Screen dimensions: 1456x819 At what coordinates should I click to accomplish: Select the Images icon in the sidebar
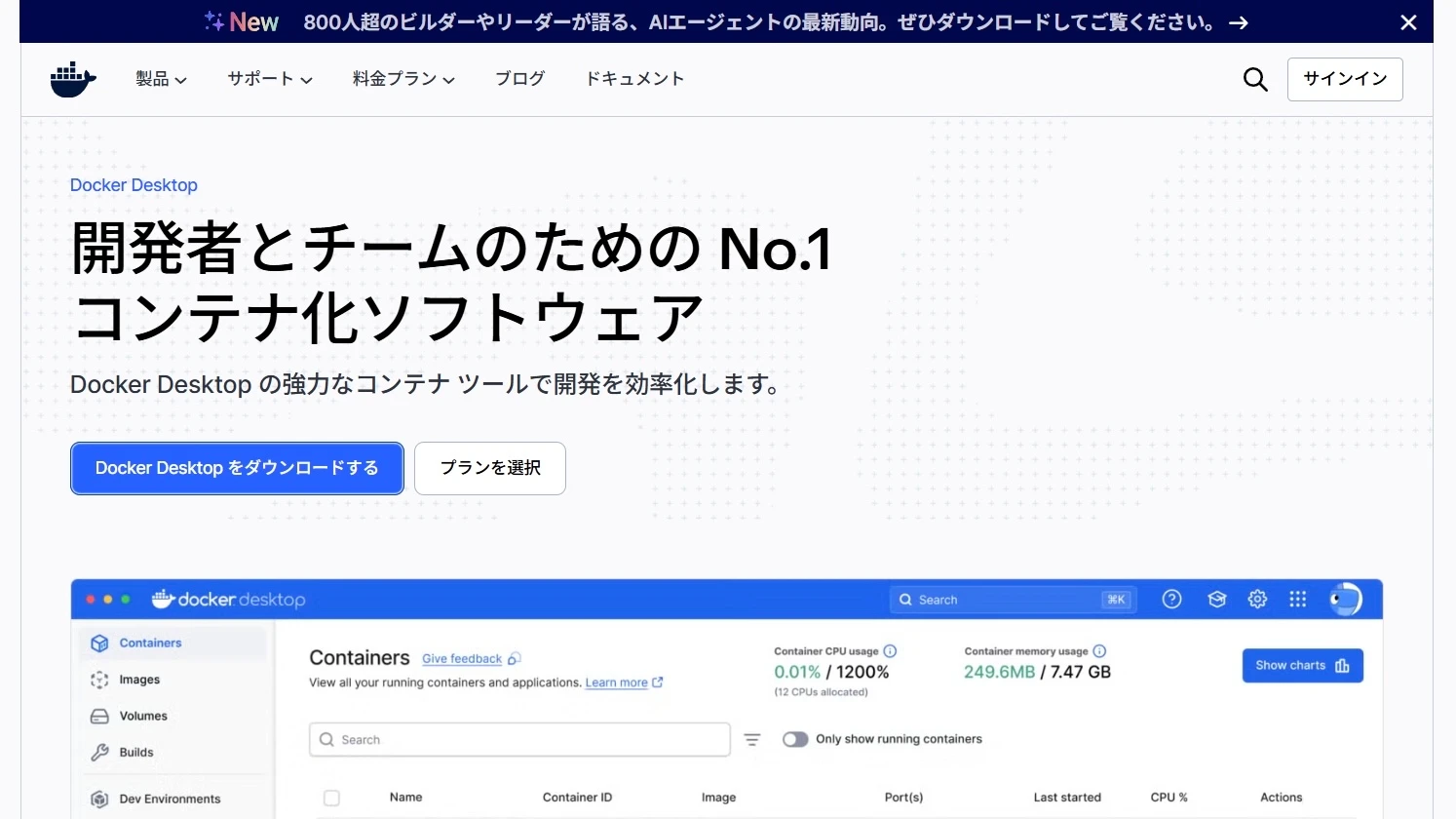99,680
